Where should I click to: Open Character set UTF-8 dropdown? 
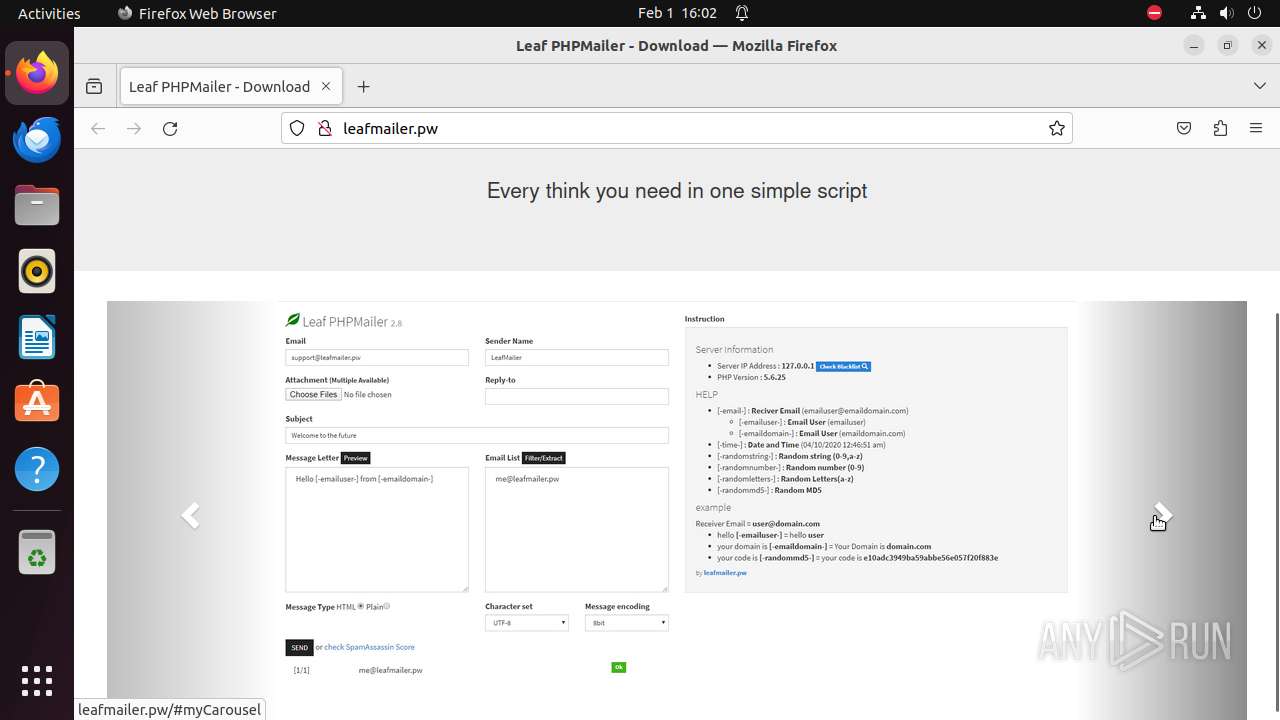(527, 622)
